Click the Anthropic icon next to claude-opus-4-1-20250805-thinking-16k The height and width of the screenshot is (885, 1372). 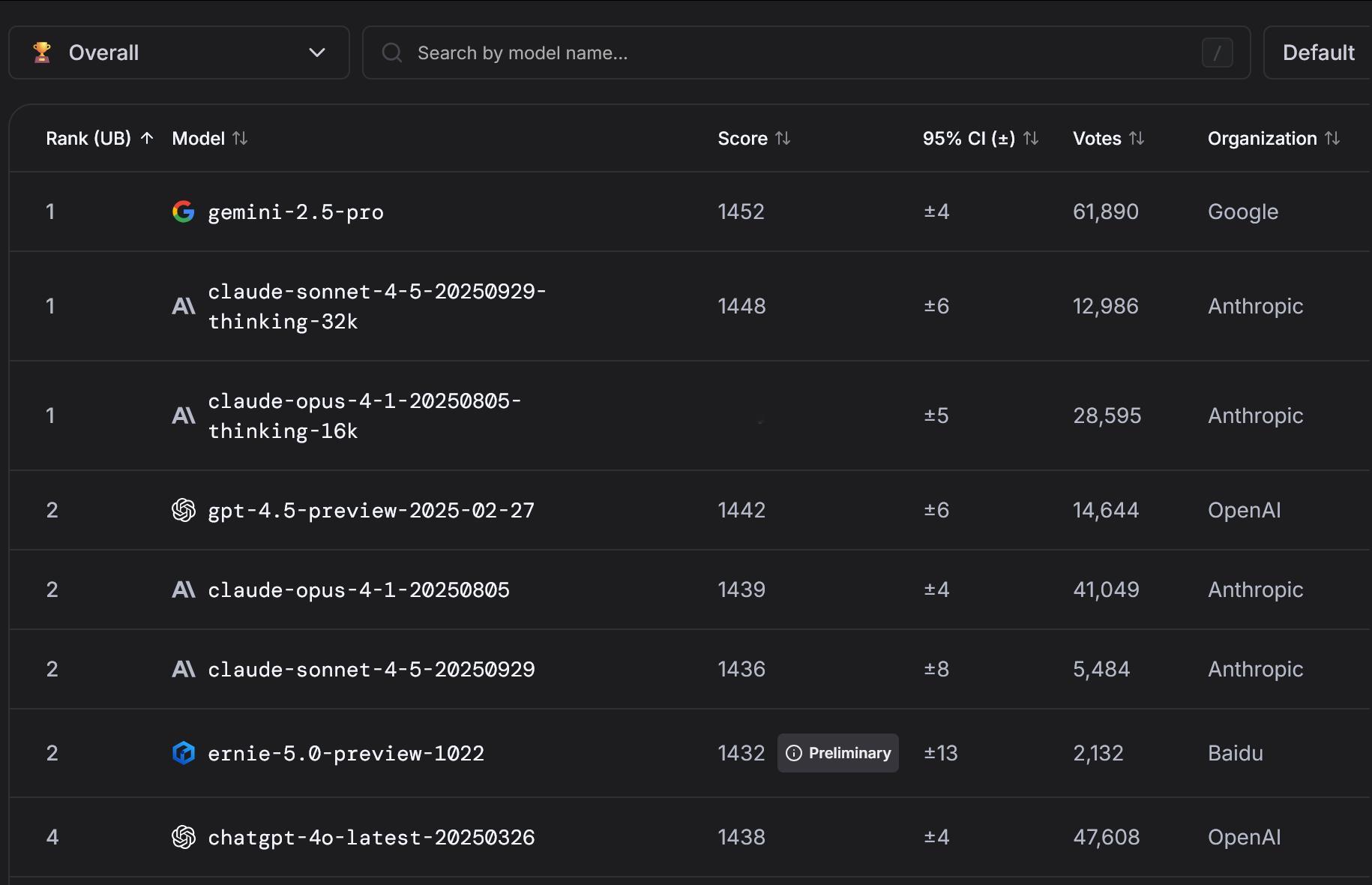click(183, 415)
